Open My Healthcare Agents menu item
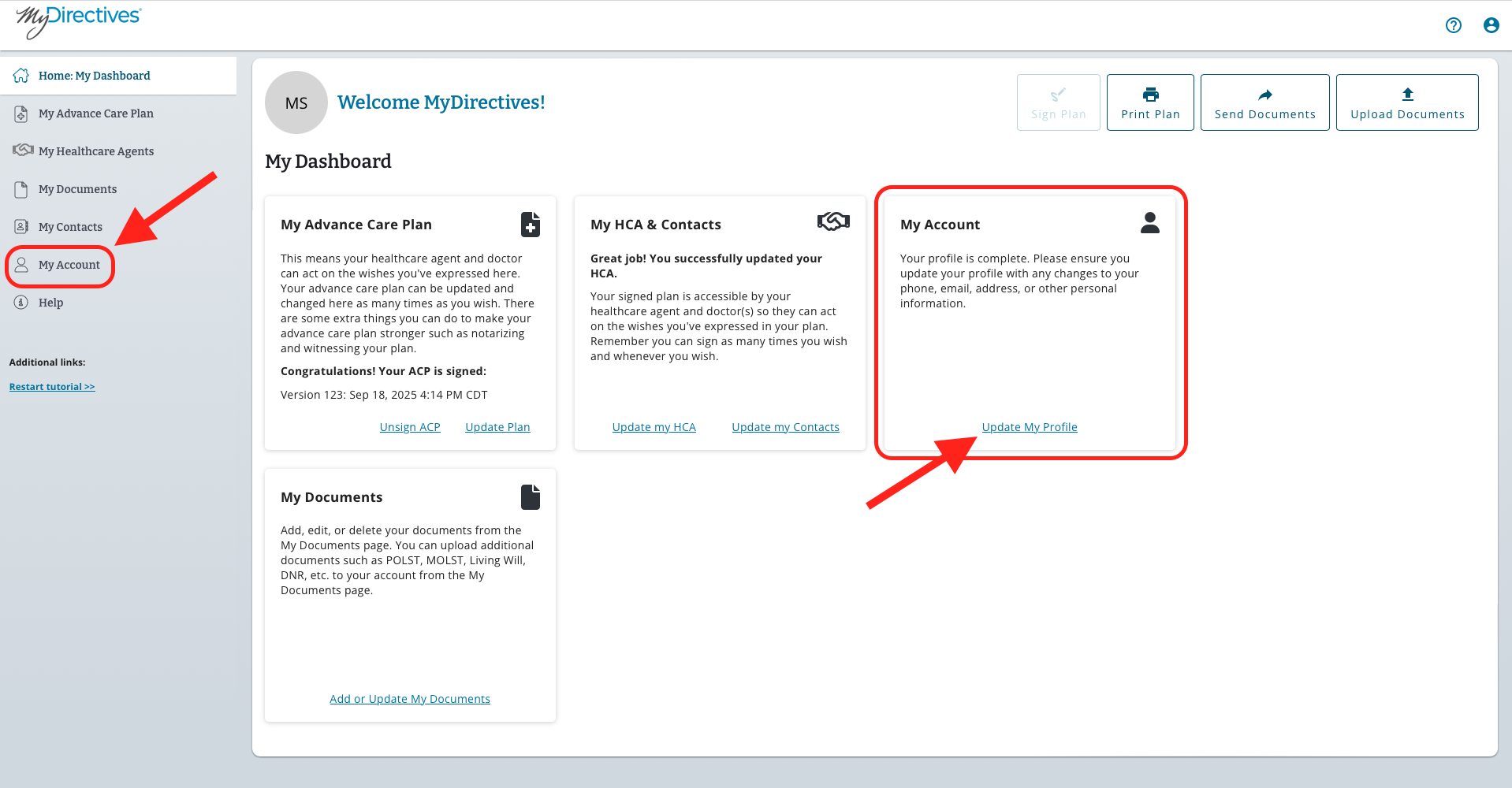 pyautogui.click(x=96, y=151)
